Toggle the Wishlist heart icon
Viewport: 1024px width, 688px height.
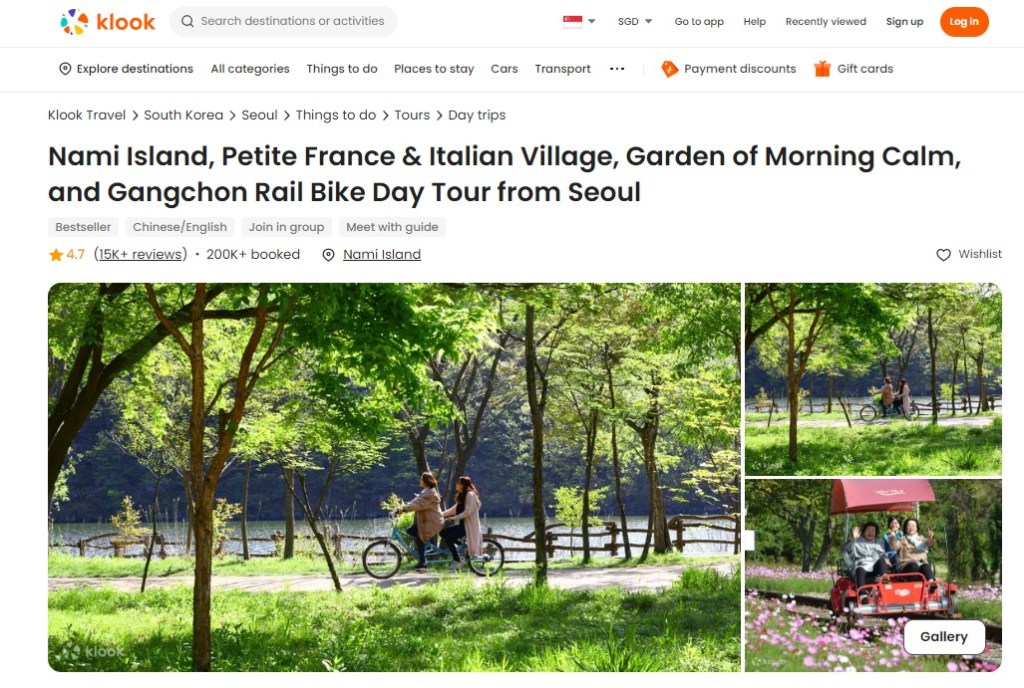pos(943,255)
